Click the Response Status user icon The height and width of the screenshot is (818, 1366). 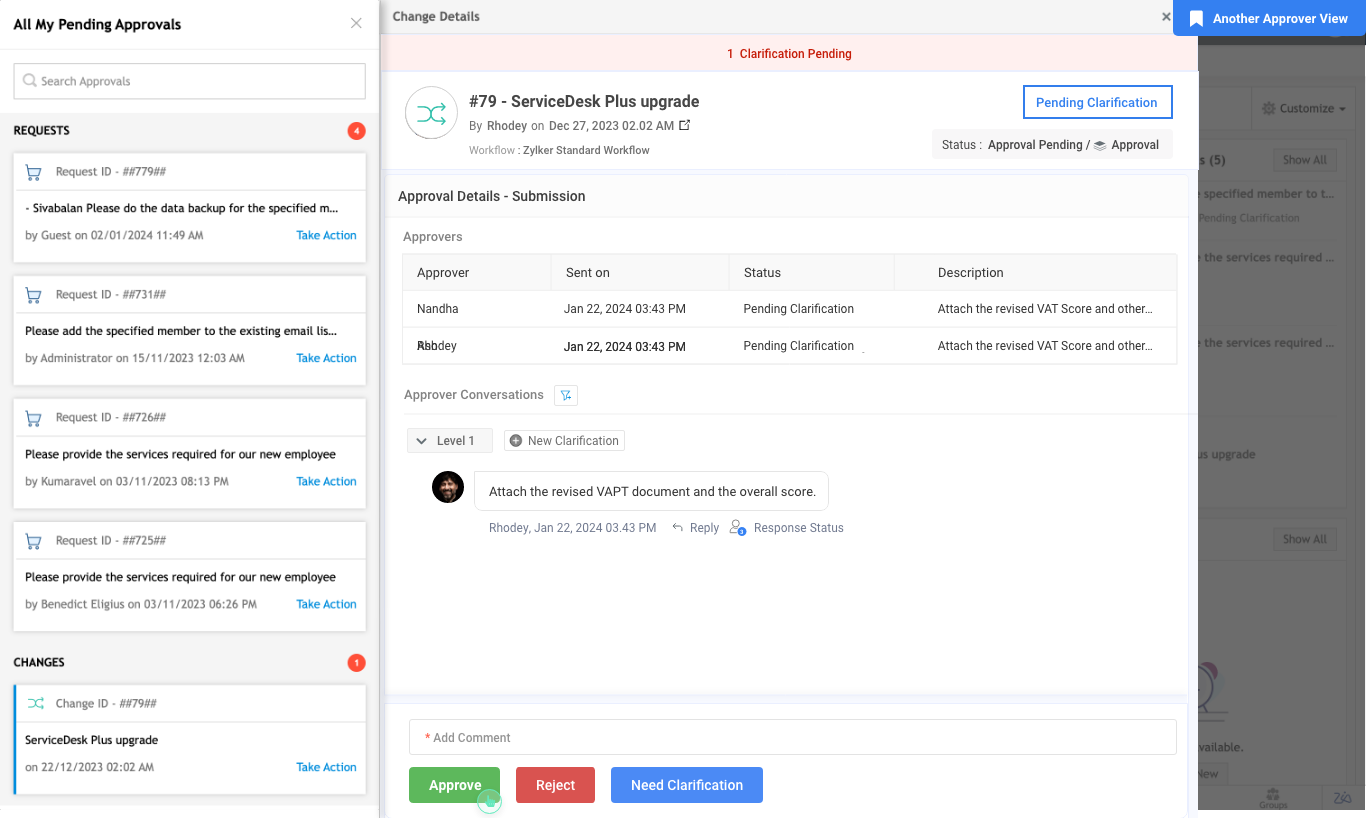coord(738,528)
